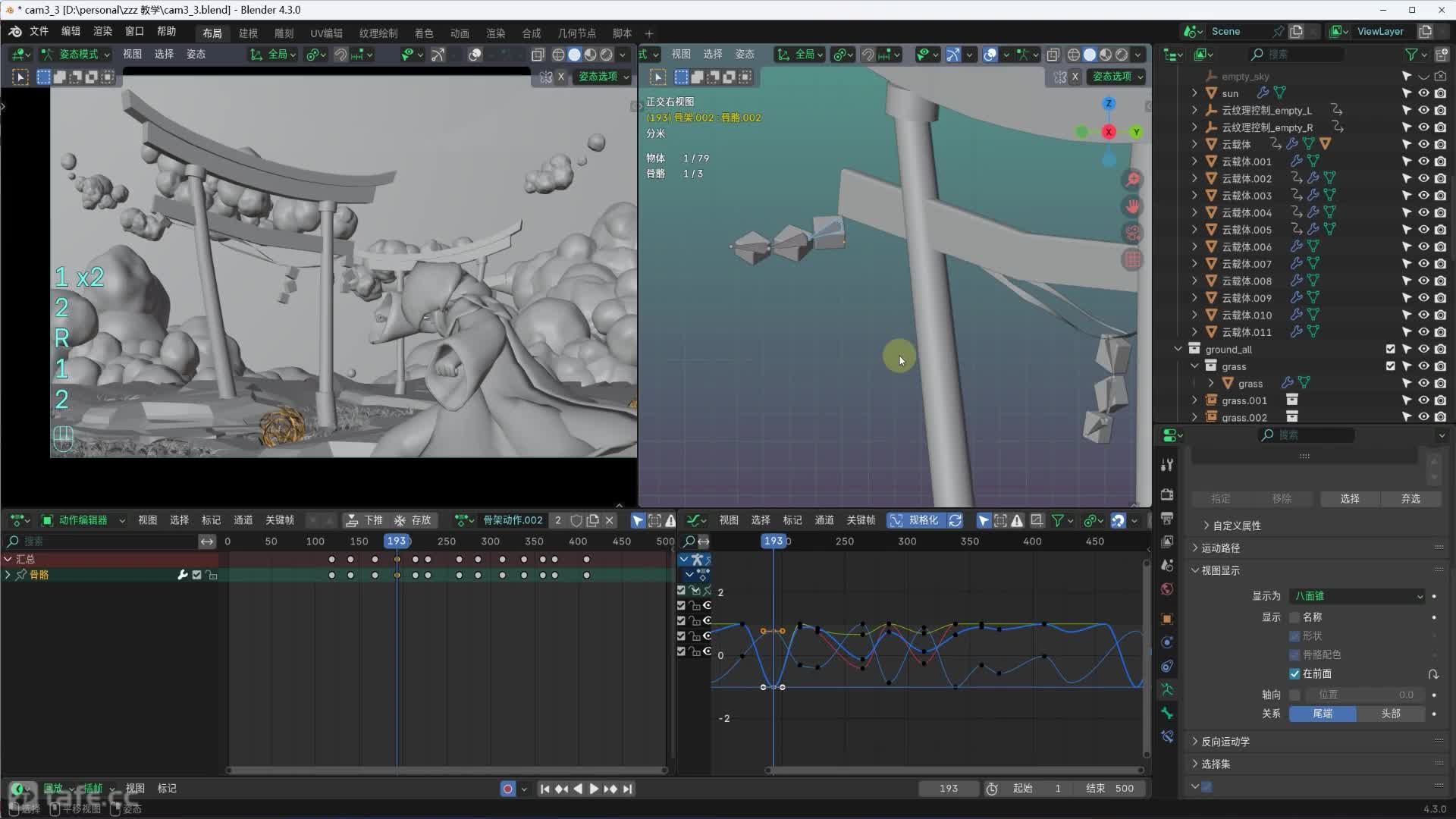Image resolution: width=1456 pixels, height=819 pixels.
Task: Enable the 名称 display checkbox
Action: click(1294, 617)
